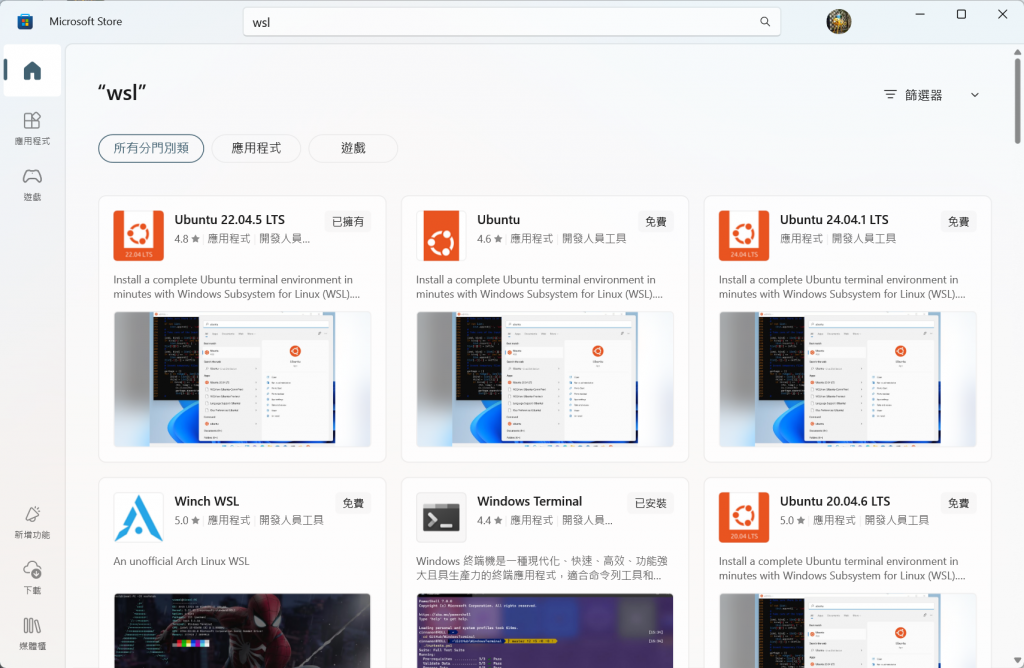Click the 已擁有 badge on Ubuntu 22.04.5
This screenshot has height=668, width=1024.
click(x=347, y=222)
